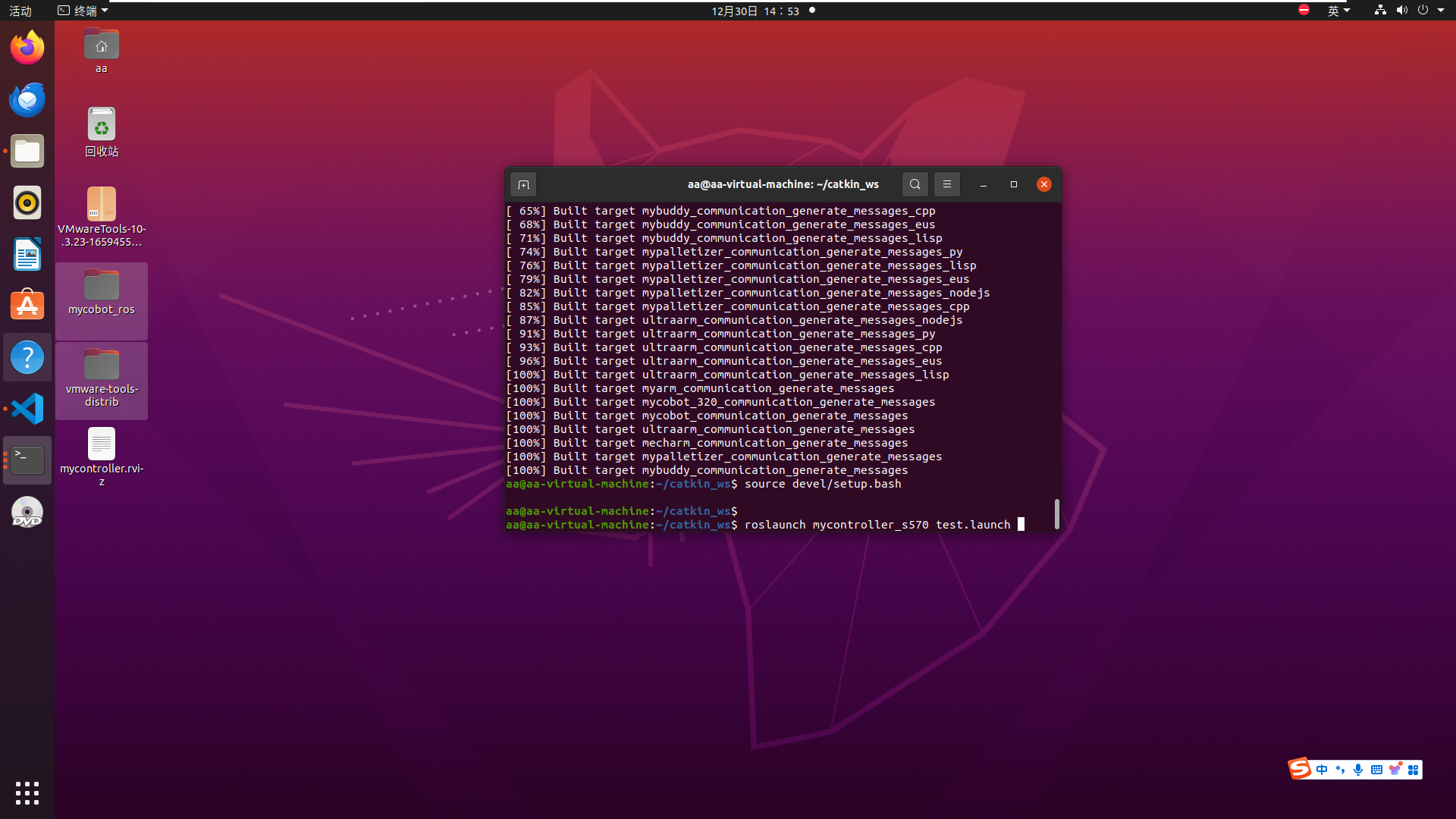
Task: Open a new terminal tab
Action: [523, 184]
